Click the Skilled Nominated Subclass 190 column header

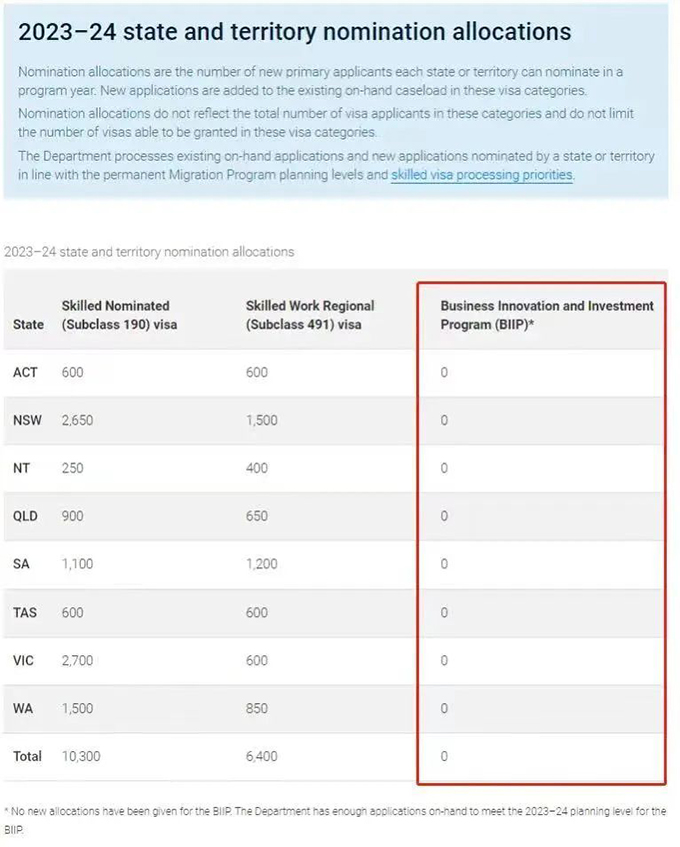click(x=119, y=315)
